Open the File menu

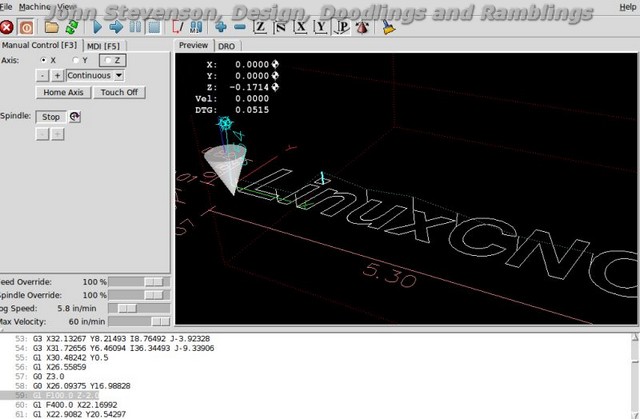click(x=6, y=7)
